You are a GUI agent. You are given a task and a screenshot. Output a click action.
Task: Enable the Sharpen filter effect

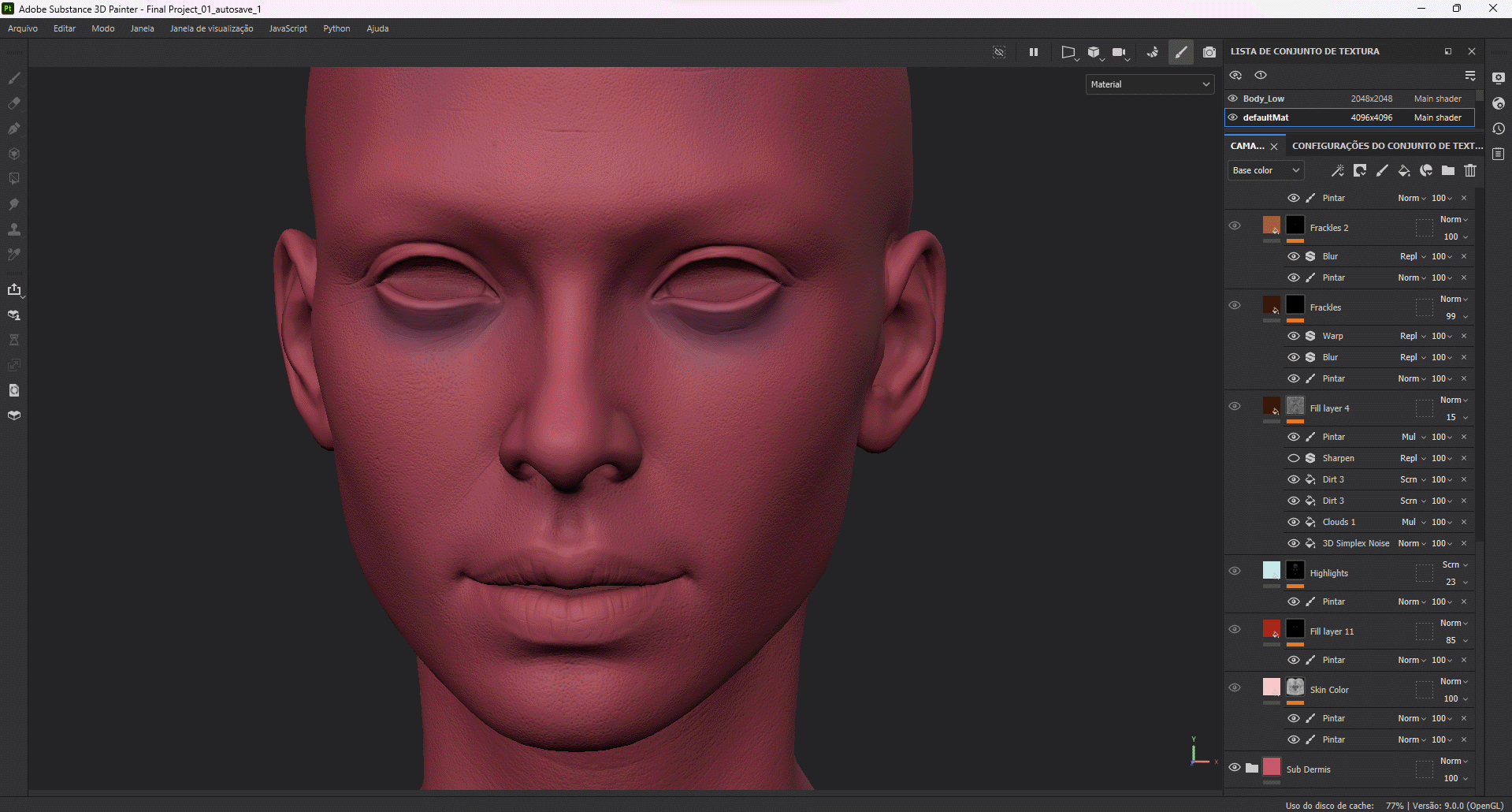[1293, 458]
